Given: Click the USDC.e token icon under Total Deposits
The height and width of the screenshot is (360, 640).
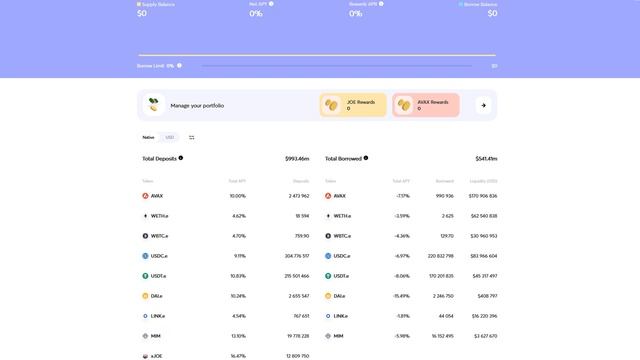Looking at the screenshot, I should [x=145, y=256].
